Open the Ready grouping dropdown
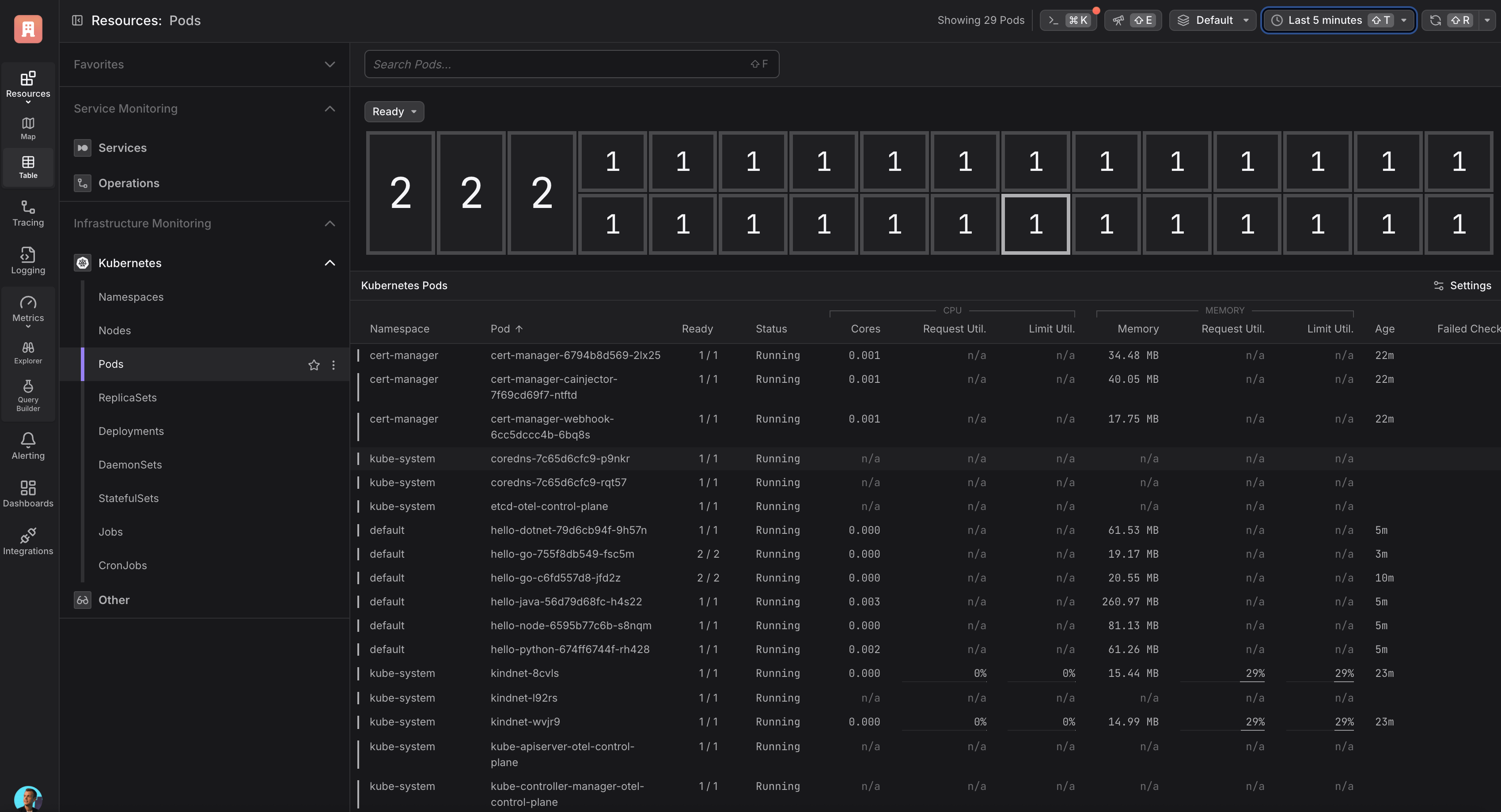1501x812 pixels. (394, 112)
